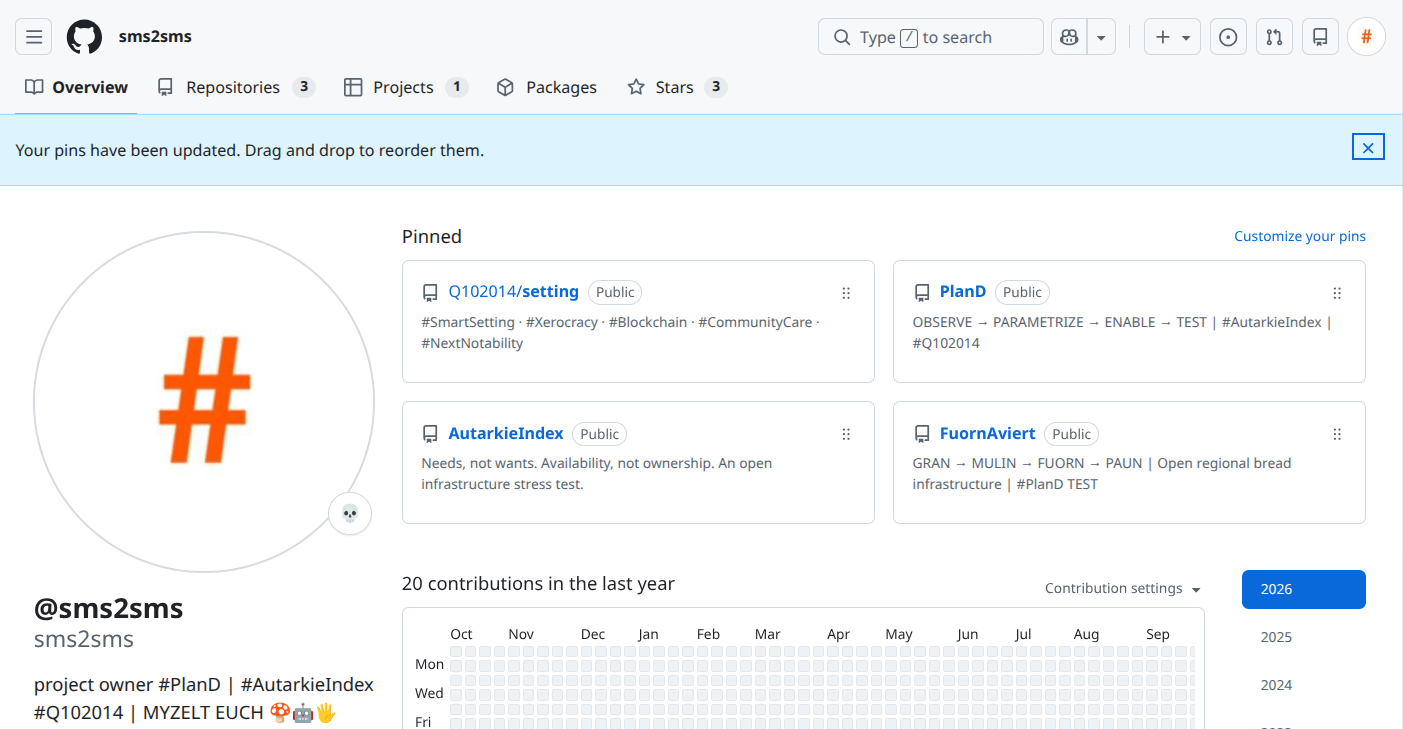The width and height of the screenshot is (1403, 729).
Task: Click the search box
Action: [x=931, y=37]
